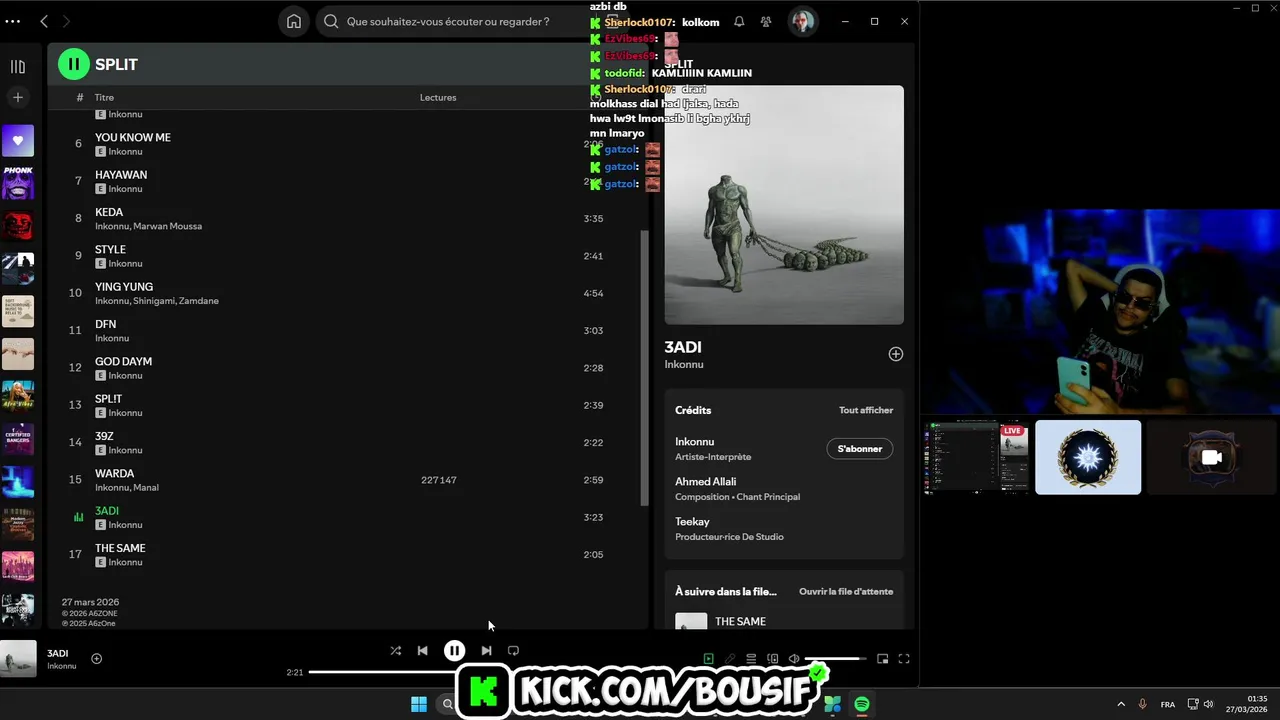This screenshot has height=720, width=1280.
Task: Click the S'abonner button for Inkonnu
Action: point(860,449)
